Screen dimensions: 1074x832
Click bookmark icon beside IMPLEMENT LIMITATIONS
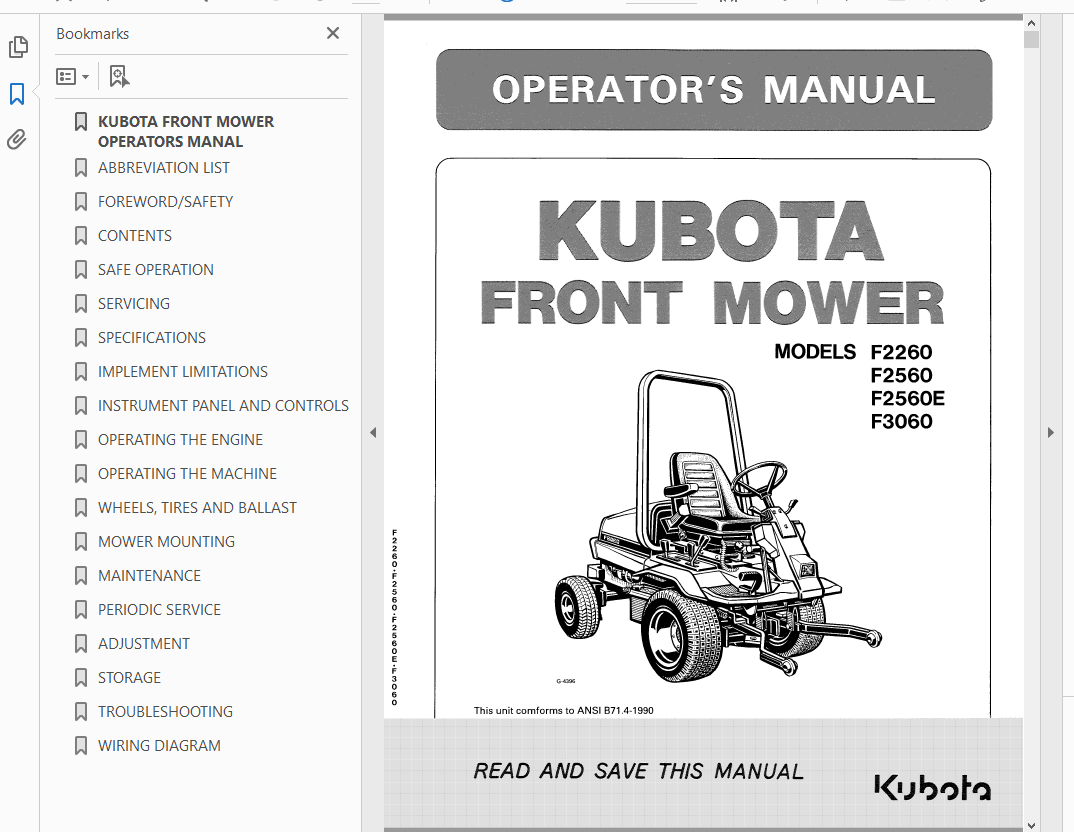pos(81,372)
